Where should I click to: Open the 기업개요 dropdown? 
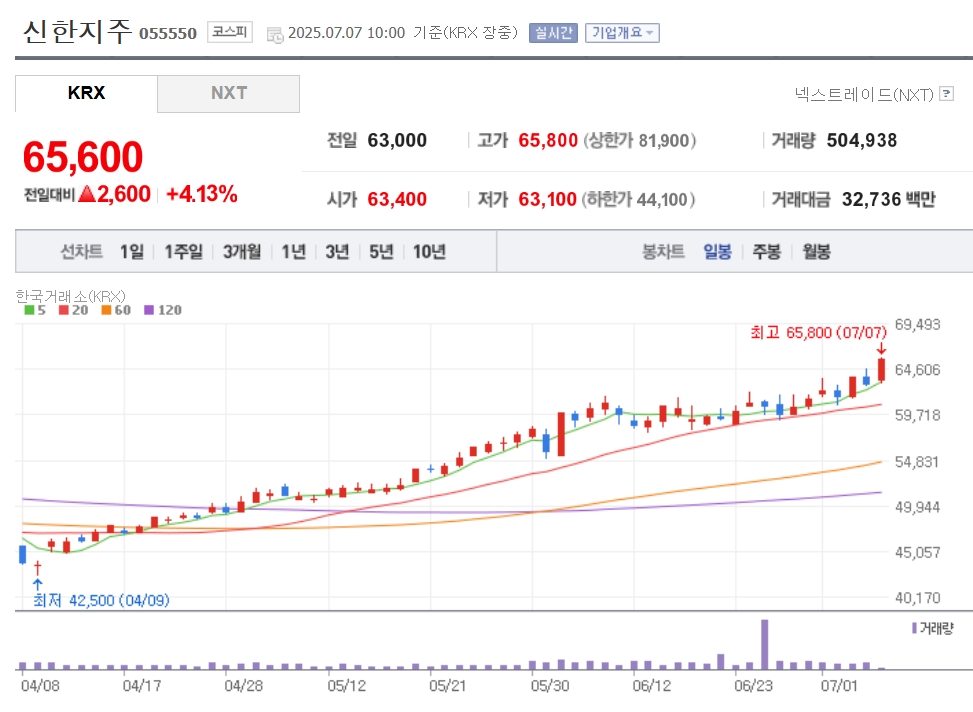[622, 33]
